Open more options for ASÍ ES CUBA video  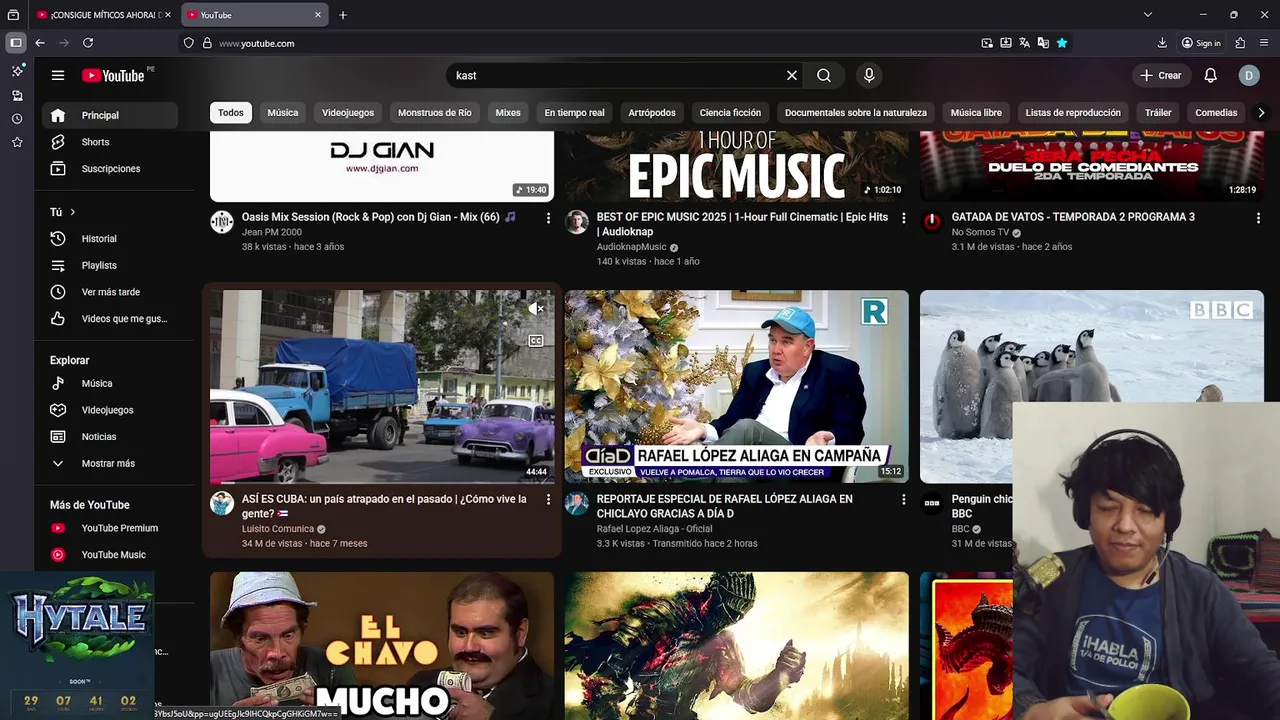click(548, 499)
